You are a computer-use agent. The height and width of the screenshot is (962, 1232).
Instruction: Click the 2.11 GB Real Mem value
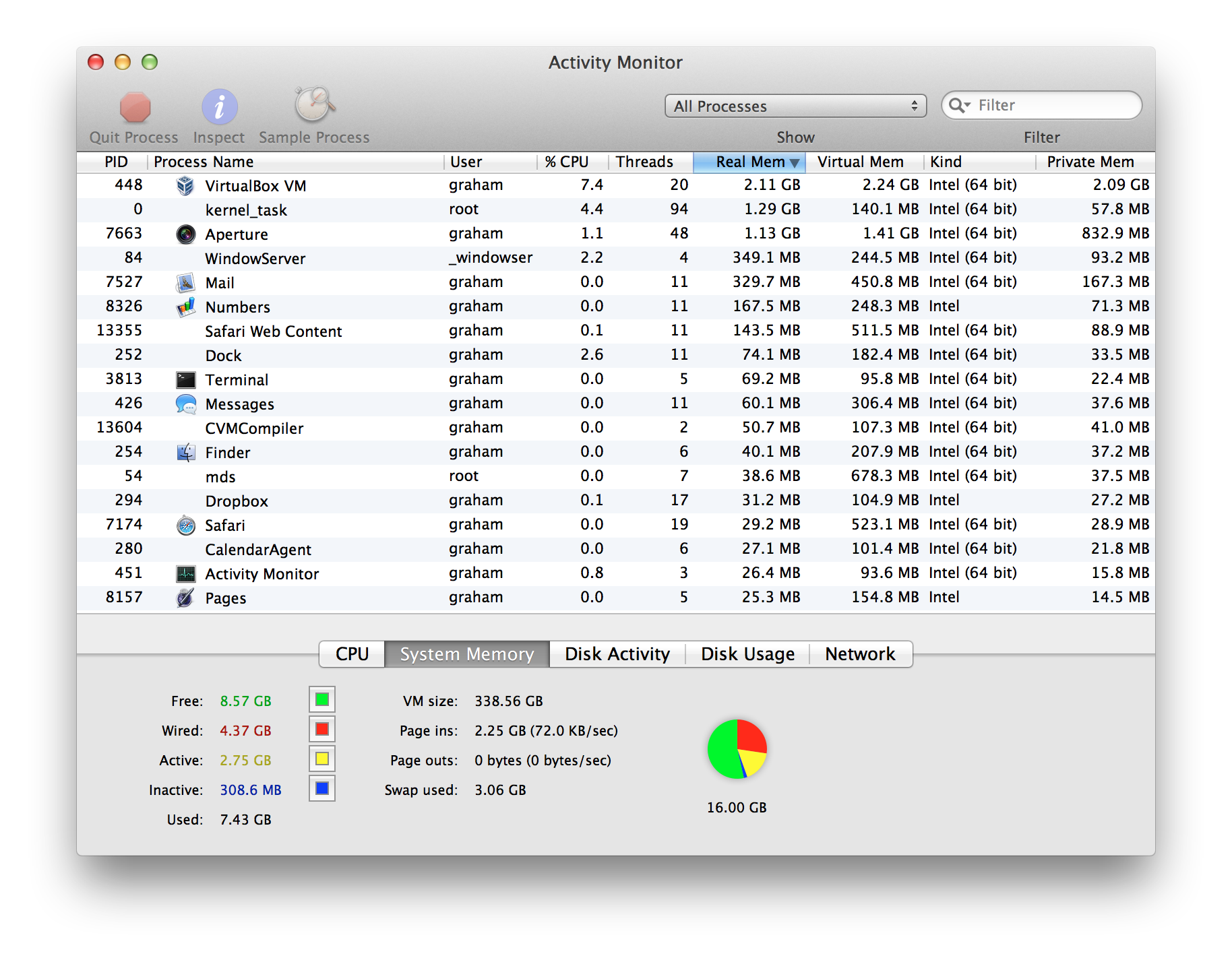[x=772, y=185]
